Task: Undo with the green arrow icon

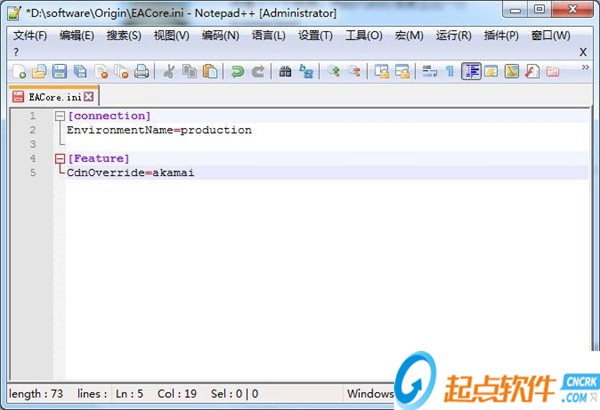Action: point(237,71)
